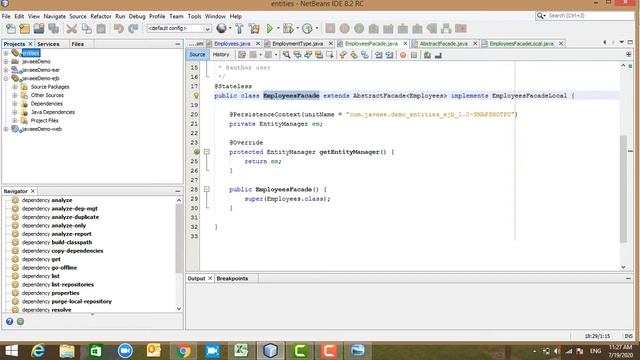Open Internet Explorer from the taskbar
640x360 pixels.
point(38,351)
